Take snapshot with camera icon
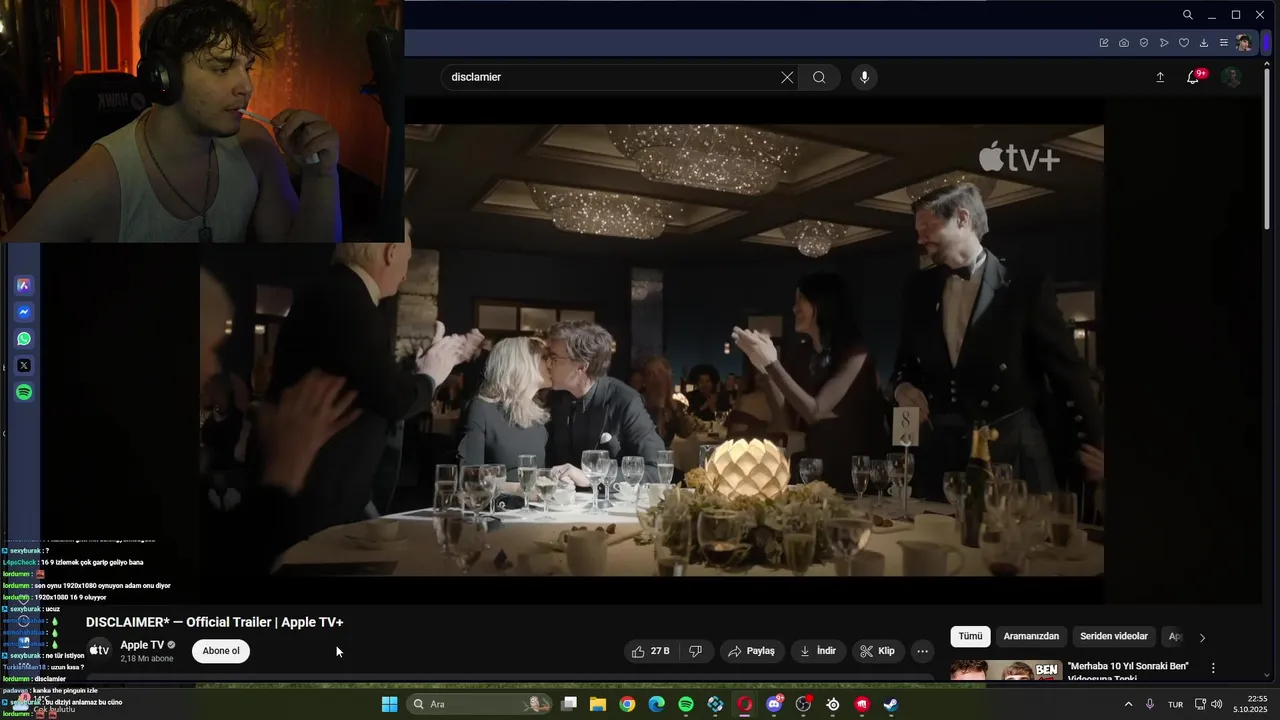The image size is (1280, 720). [1124, 43]
